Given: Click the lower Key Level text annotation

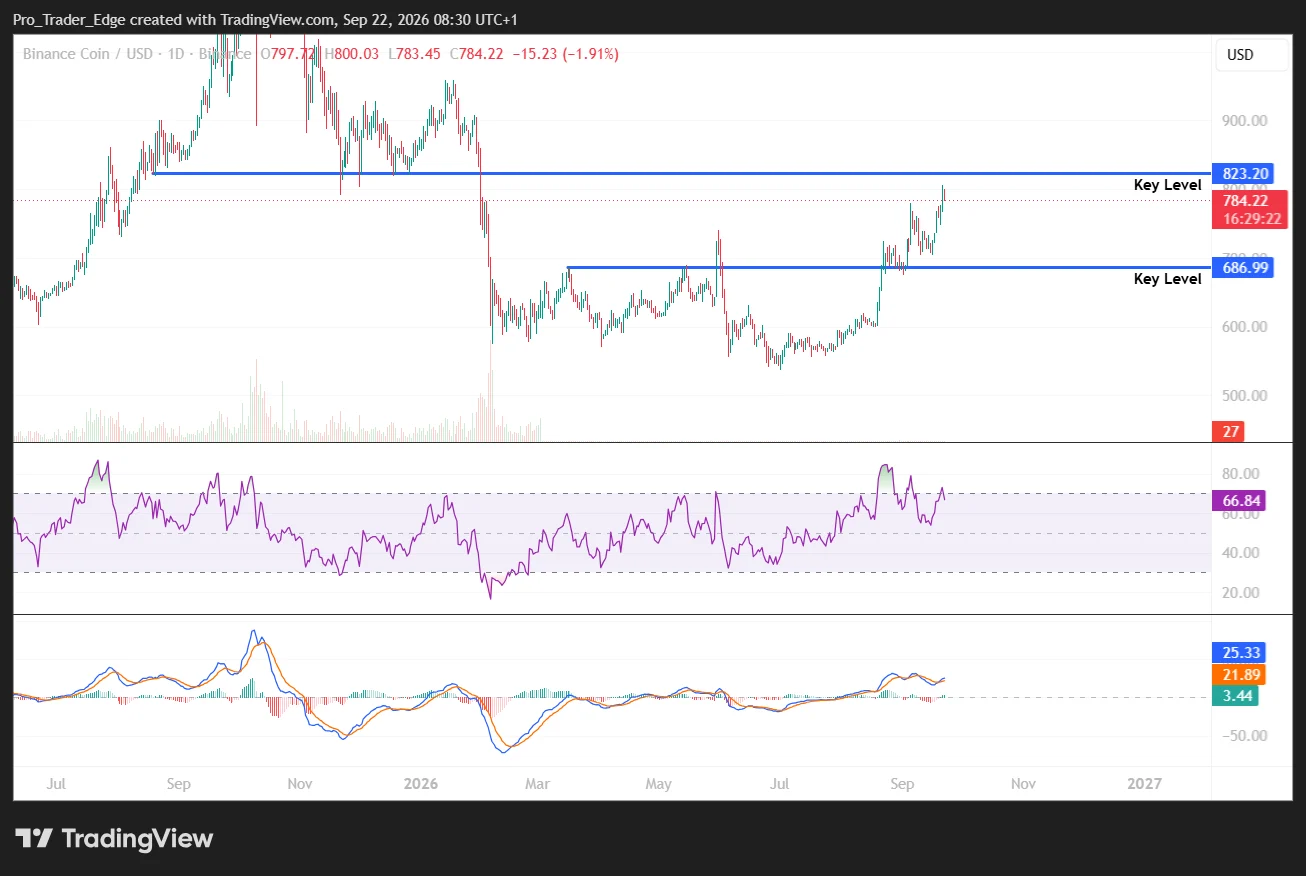Looking at the screenshot, I should 1168,279.
